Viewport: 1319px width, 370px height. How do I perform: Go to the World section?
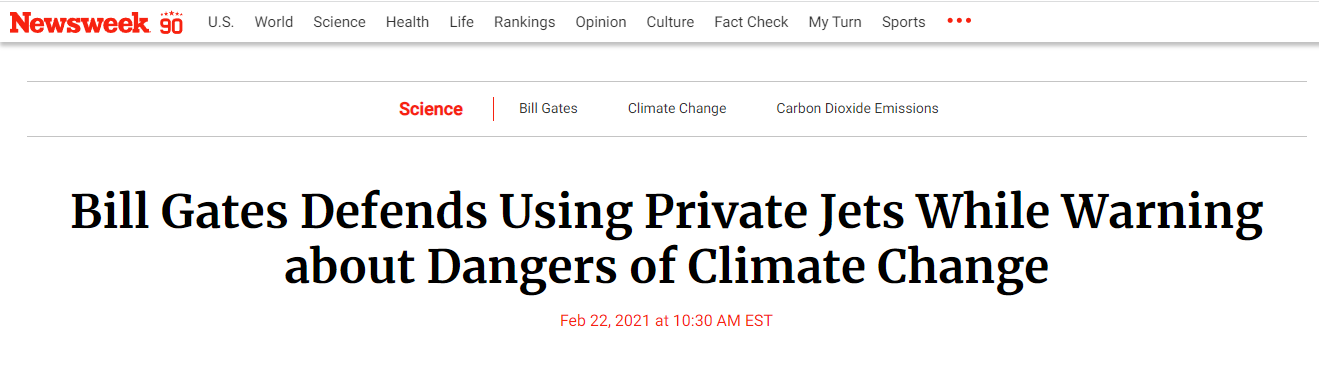[274, 22]
